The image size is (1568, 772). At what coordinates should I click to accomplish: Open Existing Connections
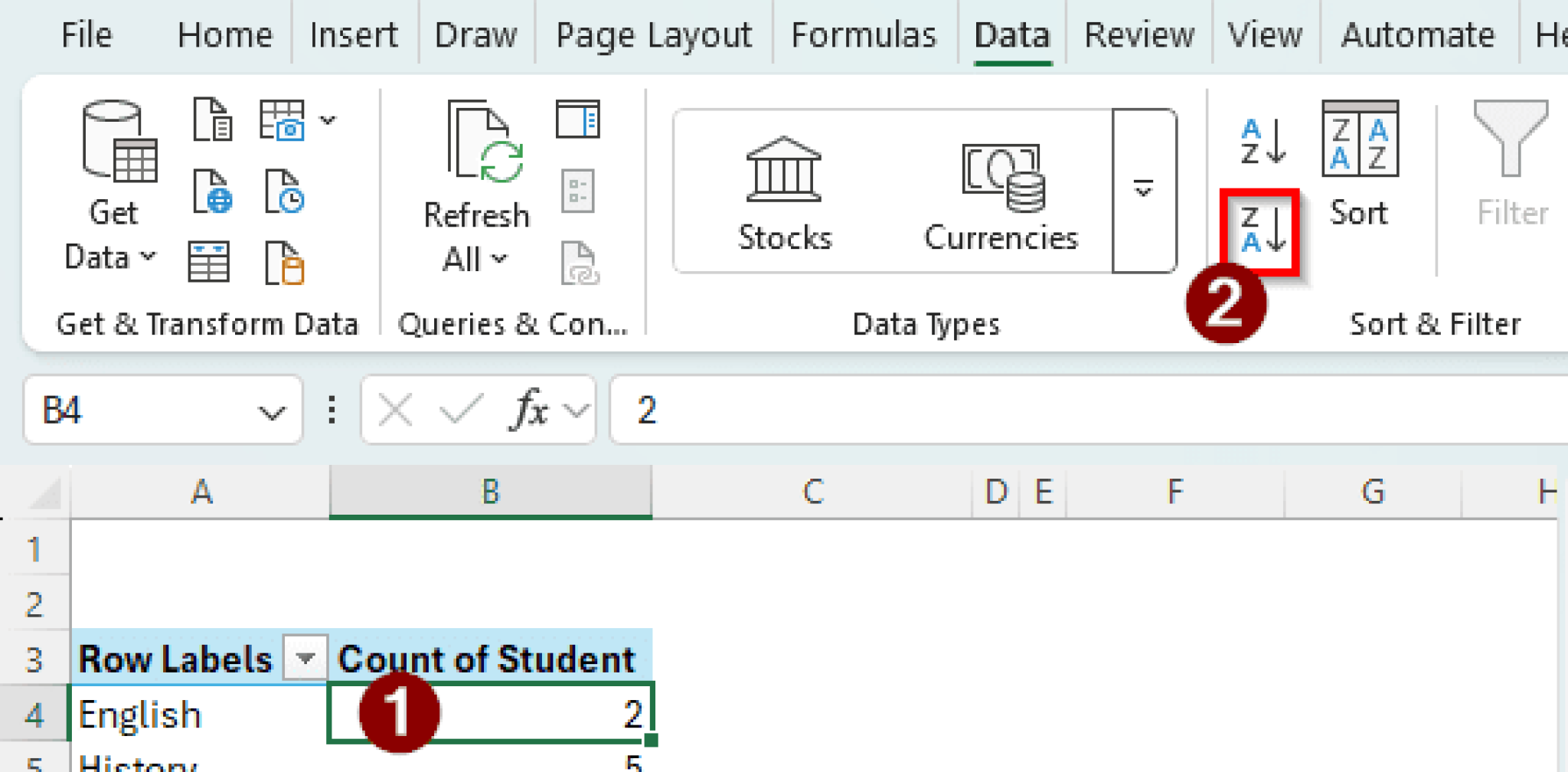(x=285, y=262)
